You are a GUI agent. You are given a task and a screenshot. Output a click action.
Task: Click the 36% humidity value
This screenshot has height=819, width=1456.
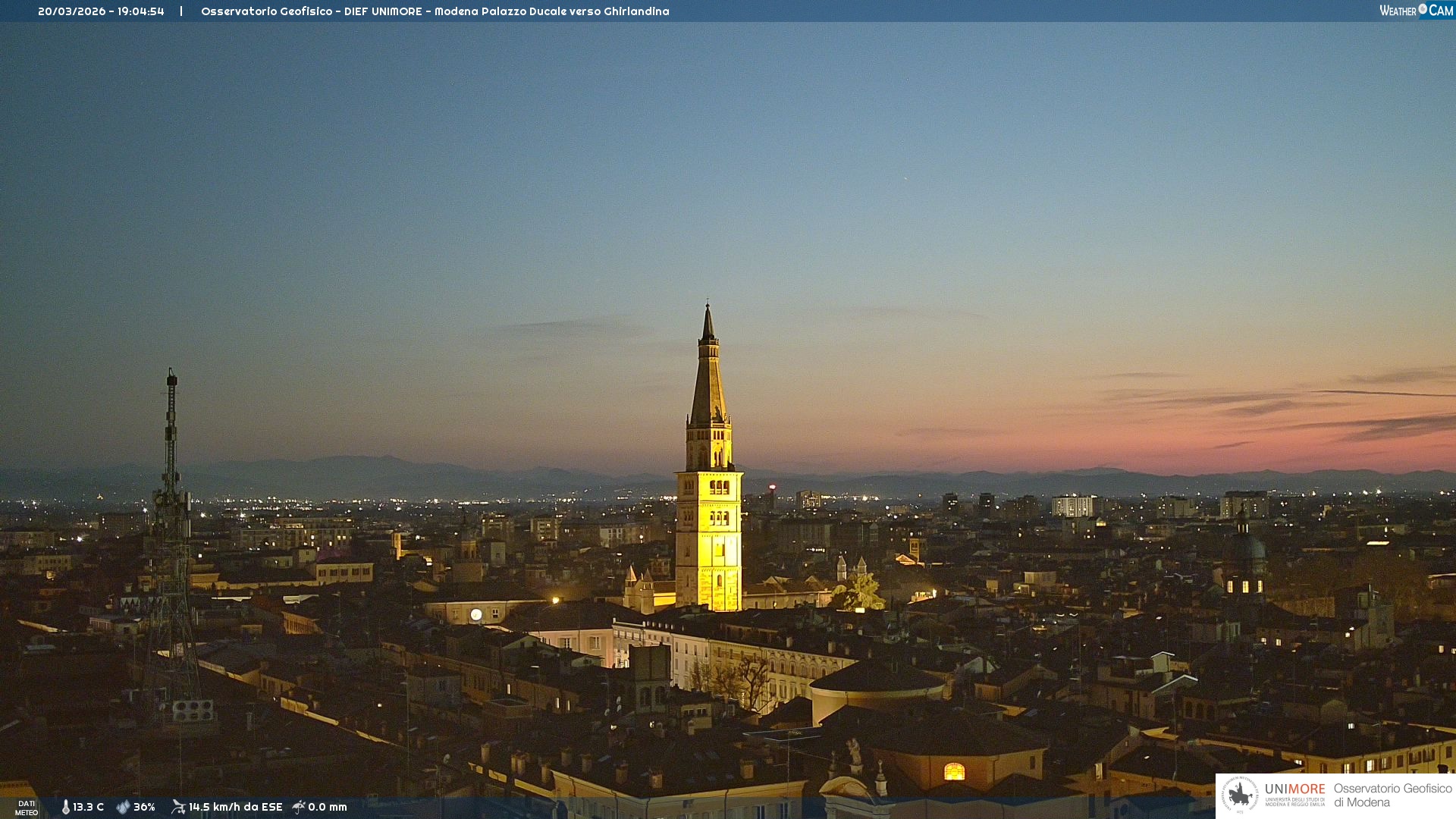(144, 807)
